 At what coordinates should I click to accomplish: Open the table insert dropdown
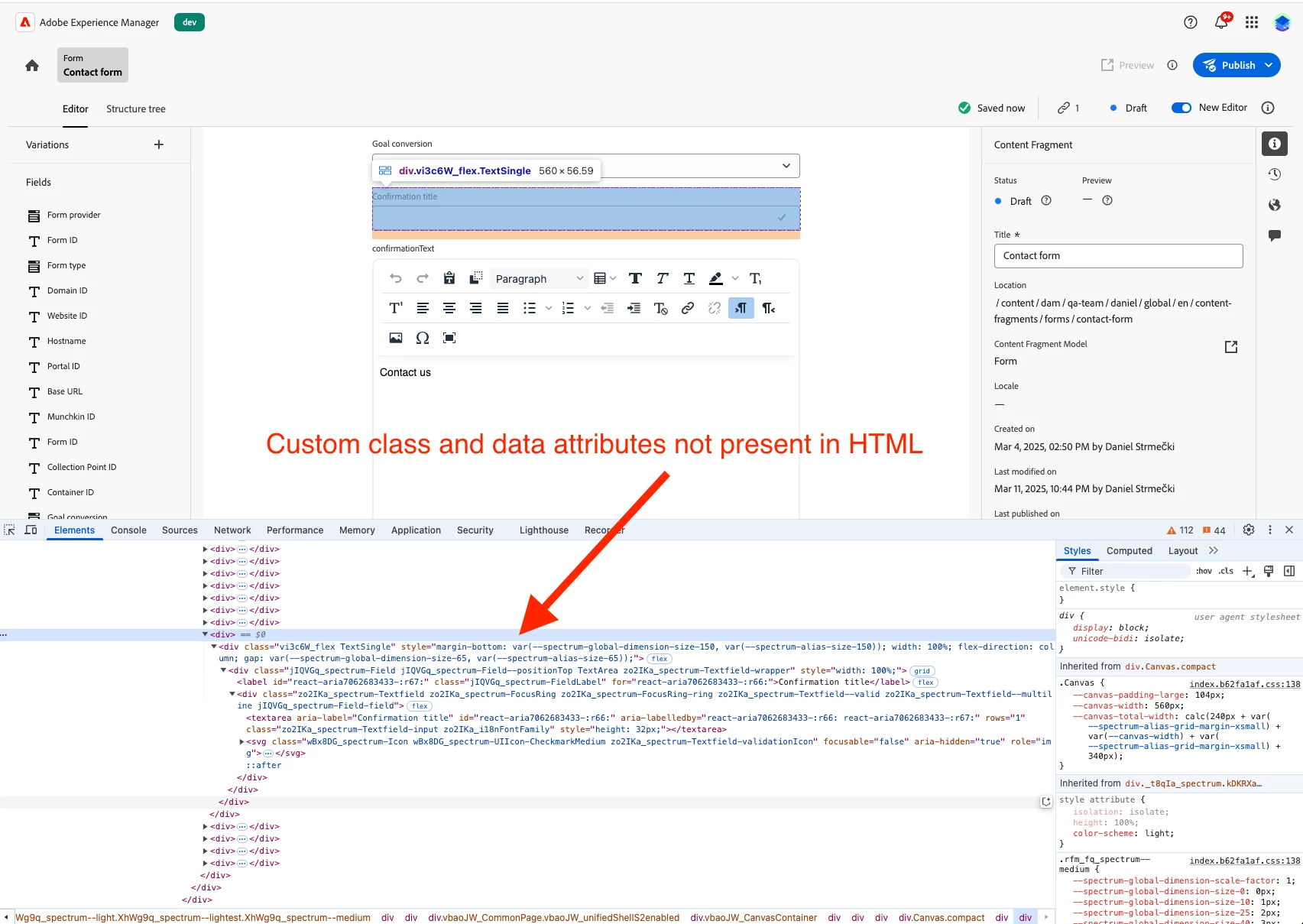click(x=605, y=278)
